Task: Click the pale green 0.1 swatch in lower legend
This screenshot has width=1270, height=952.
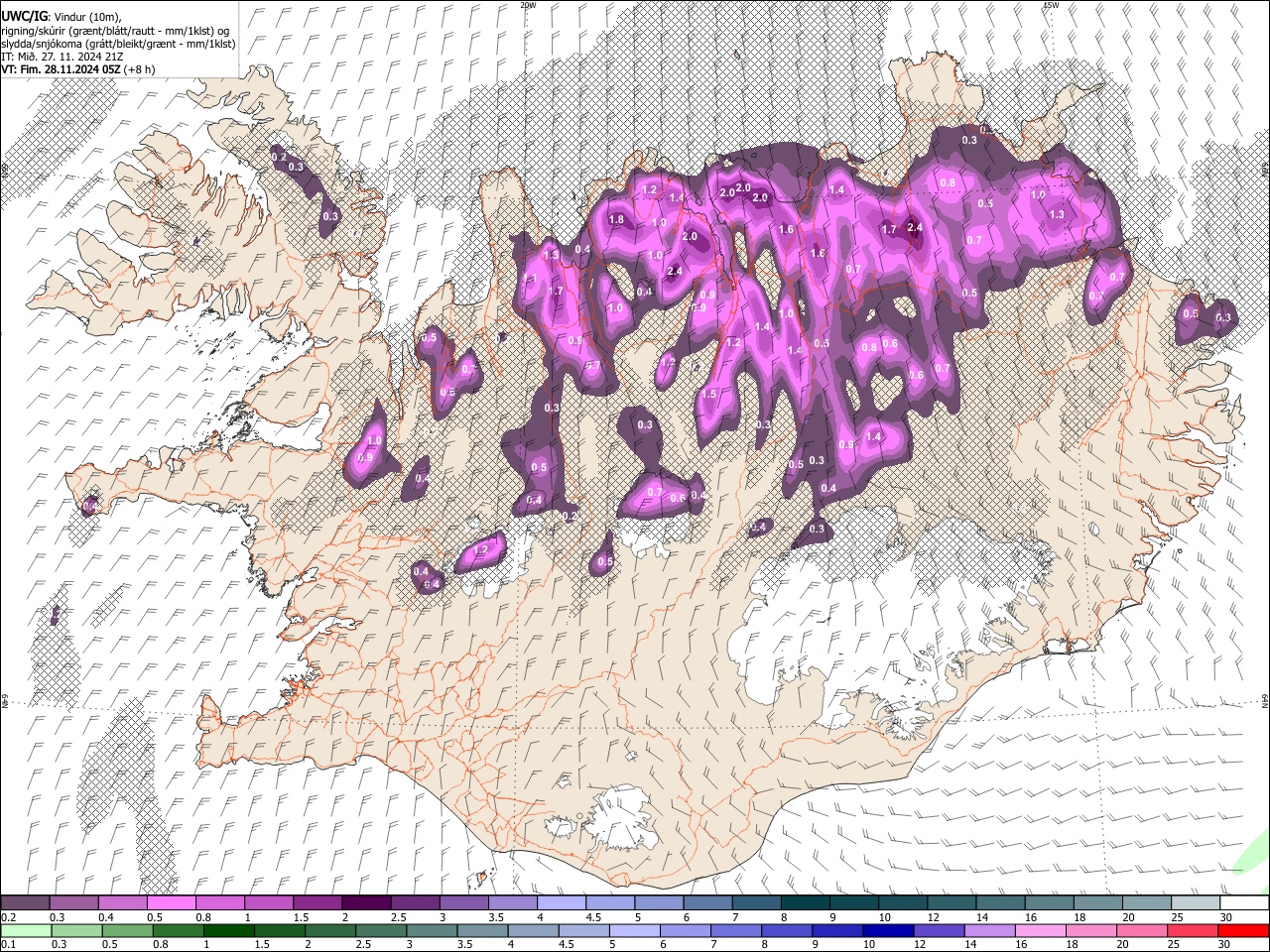Action: pyautogui.click(x=26, y=930)
